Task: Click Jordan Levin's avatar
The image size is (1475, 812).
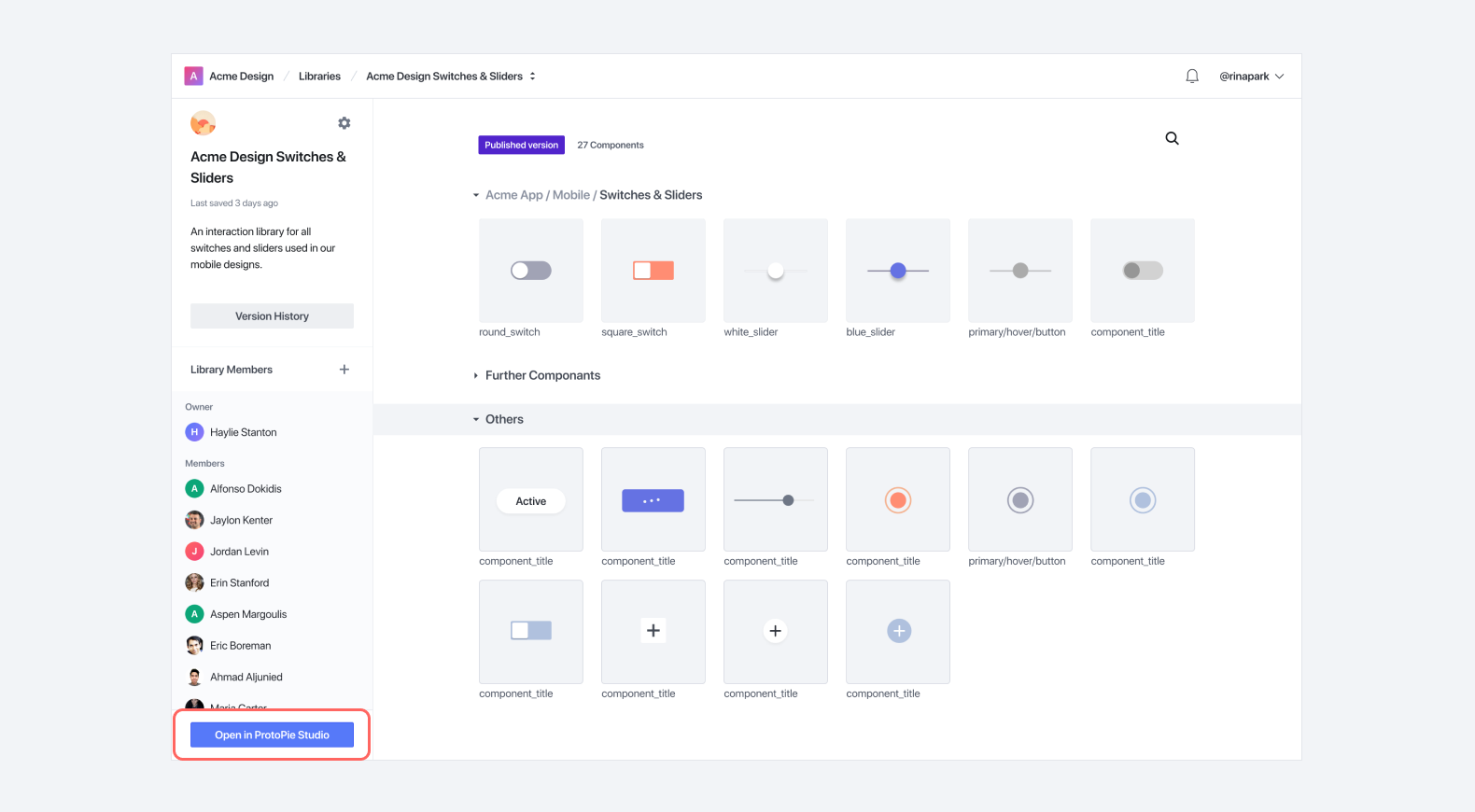Action: [194, 552]
